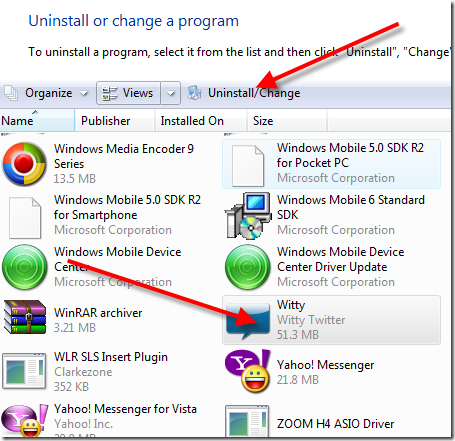
Task: Select Windows Mobile Device Center green icon
Action: click(24, 267)
